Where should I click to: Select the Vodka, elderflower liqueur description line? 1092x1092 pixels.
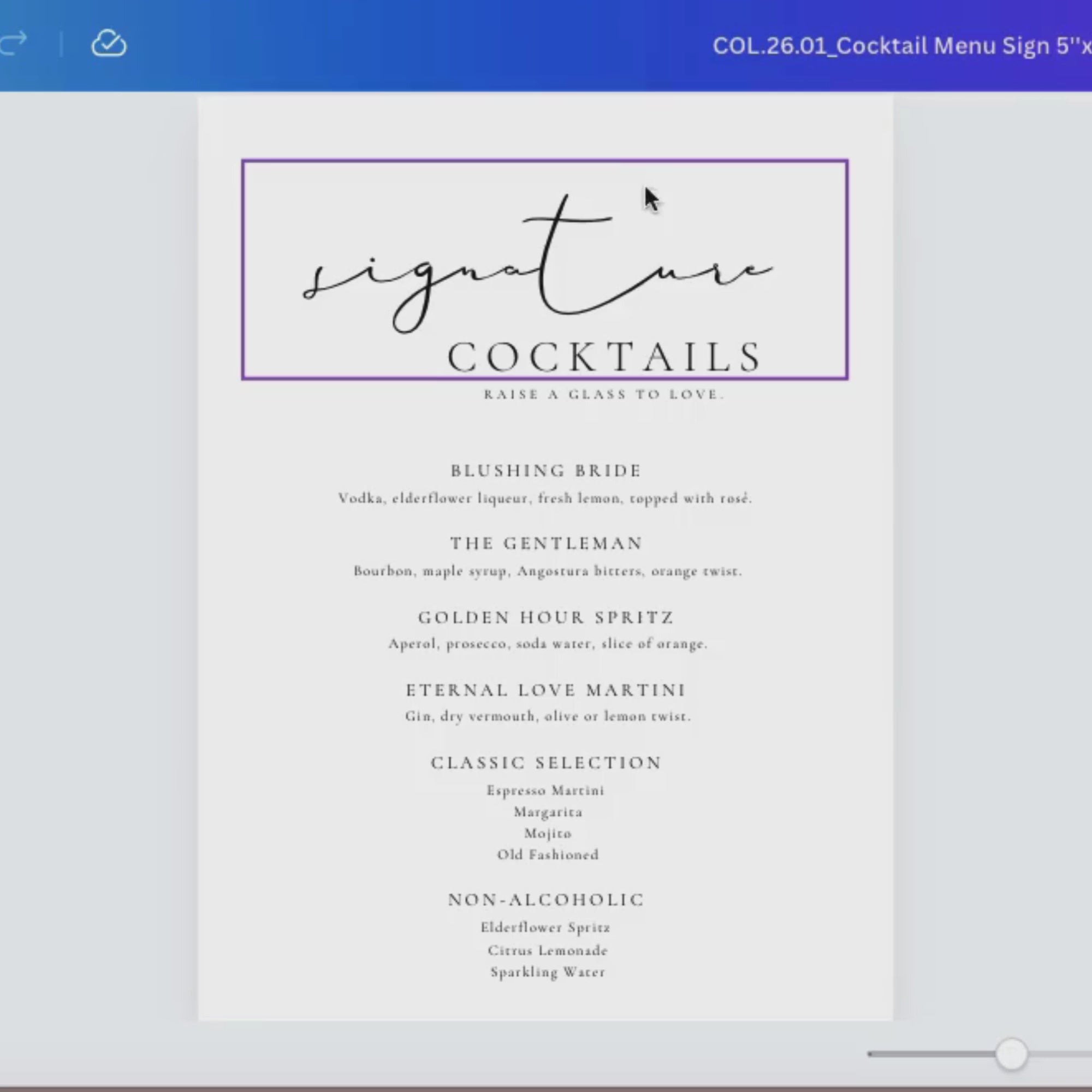click(x=545, y=498)
